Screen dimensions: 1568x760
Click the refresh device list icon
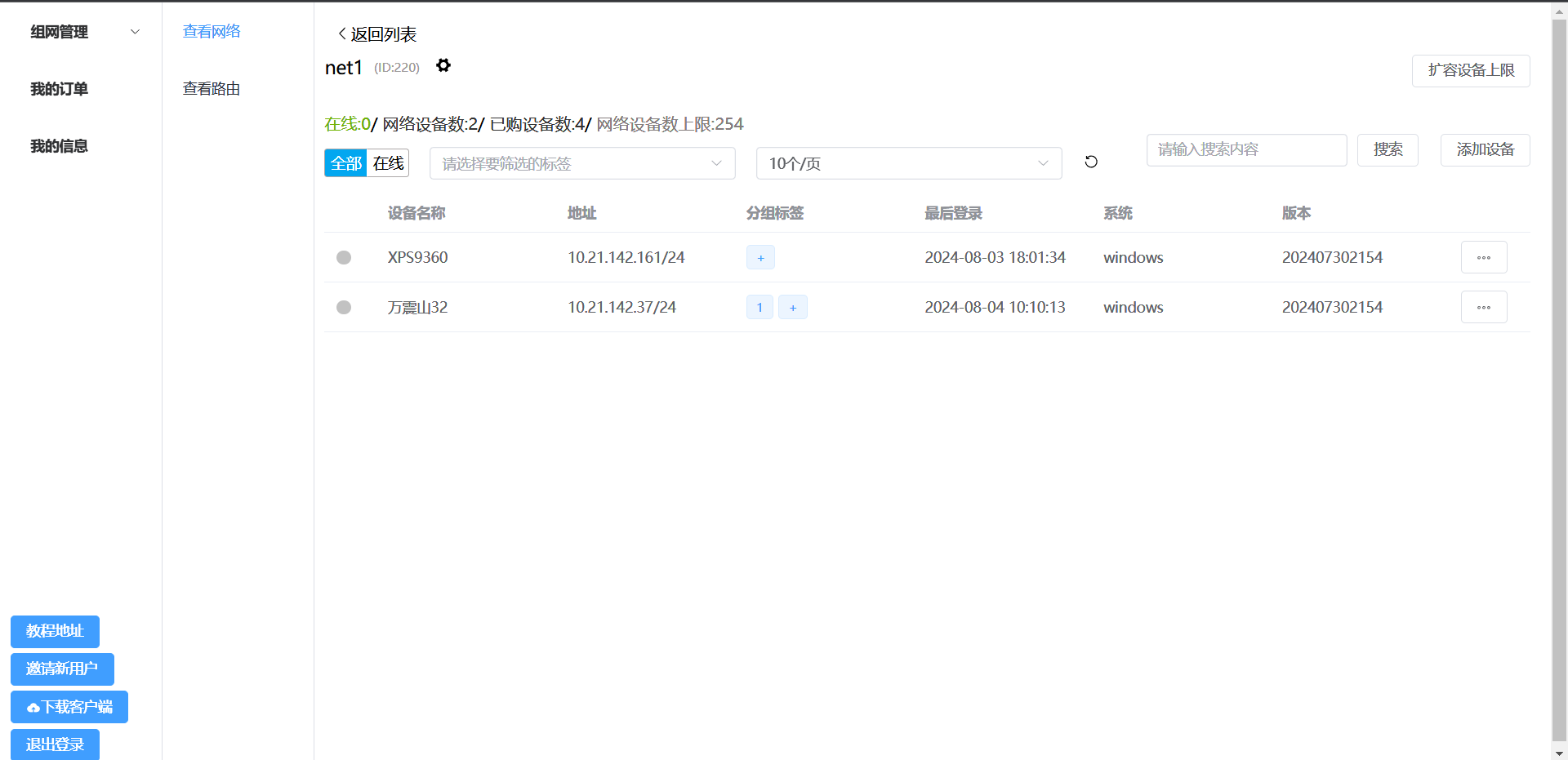click(x=1091, y=162)
